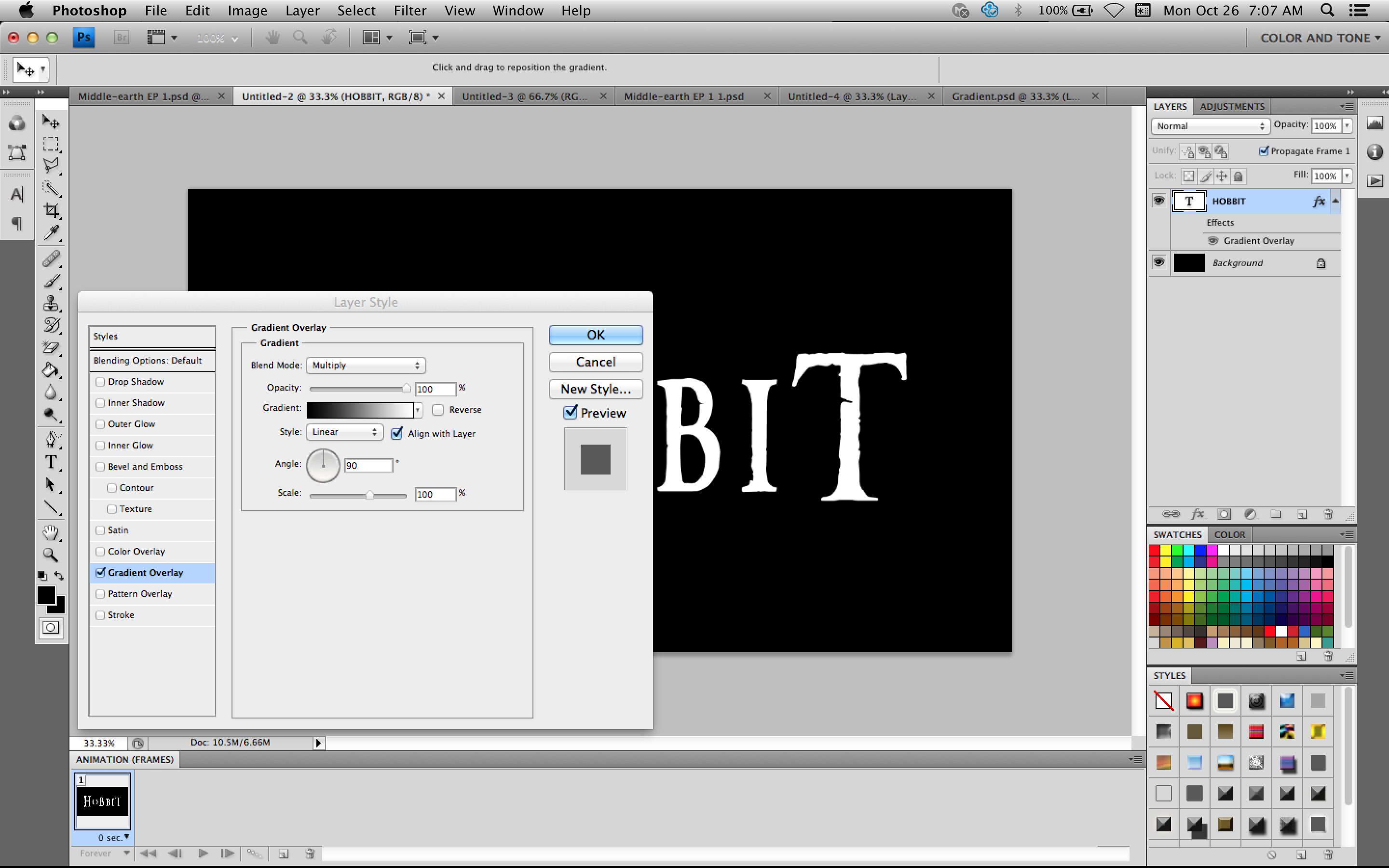Open the Filter menu
This screenshot has width=1389, height=868.
(410, 11)
